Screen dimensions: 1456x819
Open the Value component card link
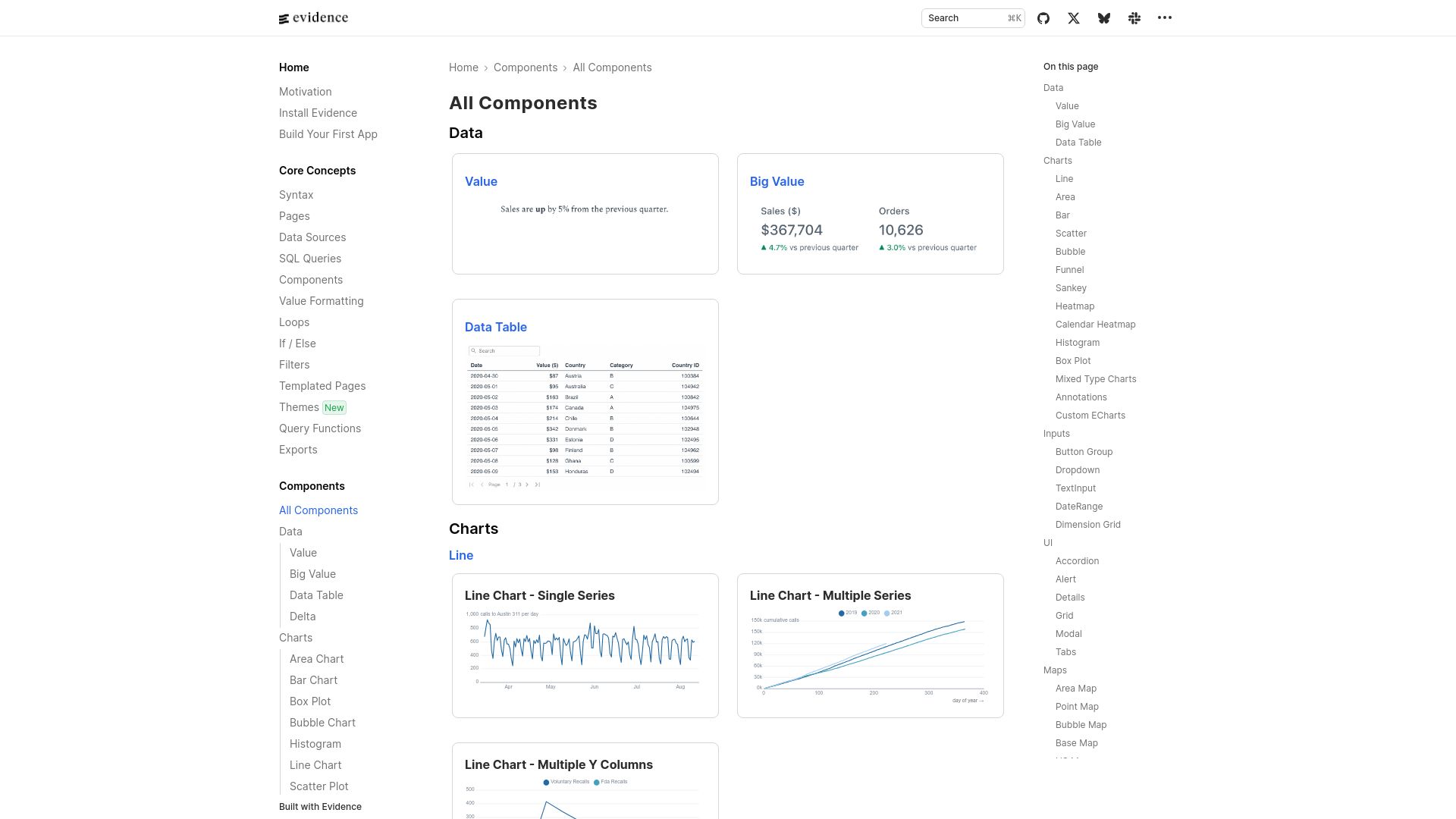click(481, 181)
